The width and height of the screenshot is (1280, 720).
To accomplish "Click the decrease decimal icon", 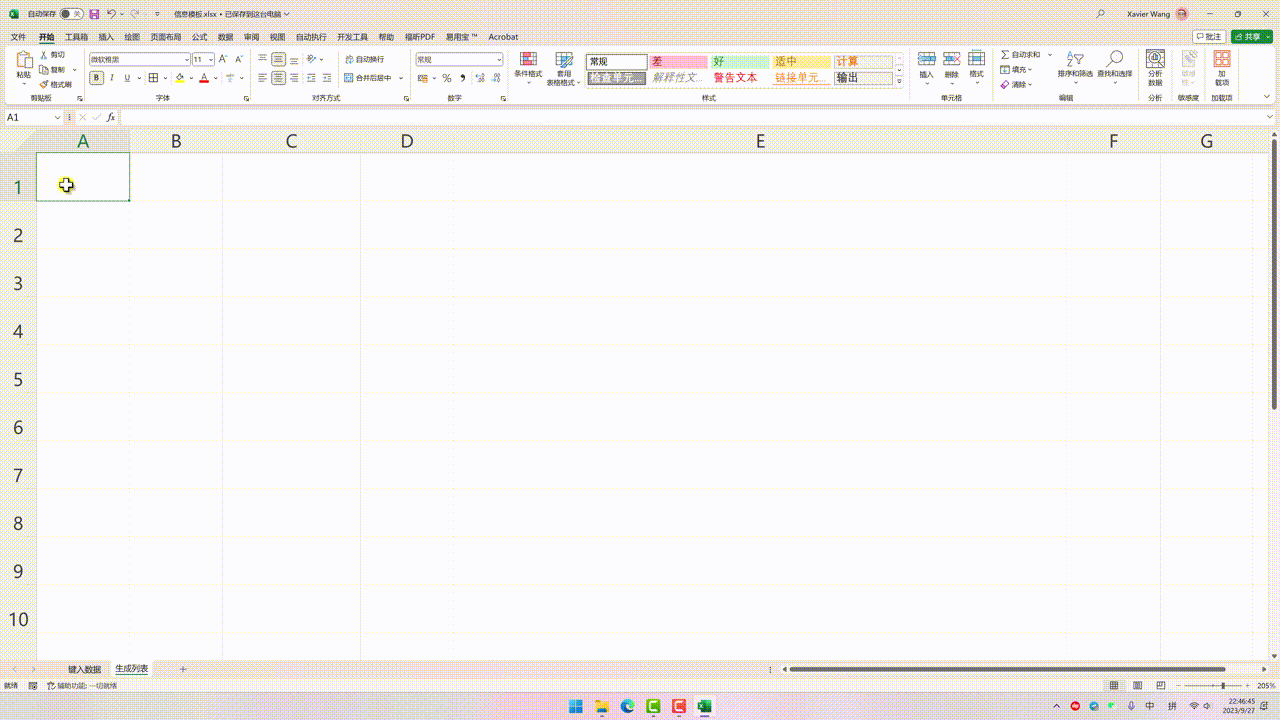I will [496, 78].
